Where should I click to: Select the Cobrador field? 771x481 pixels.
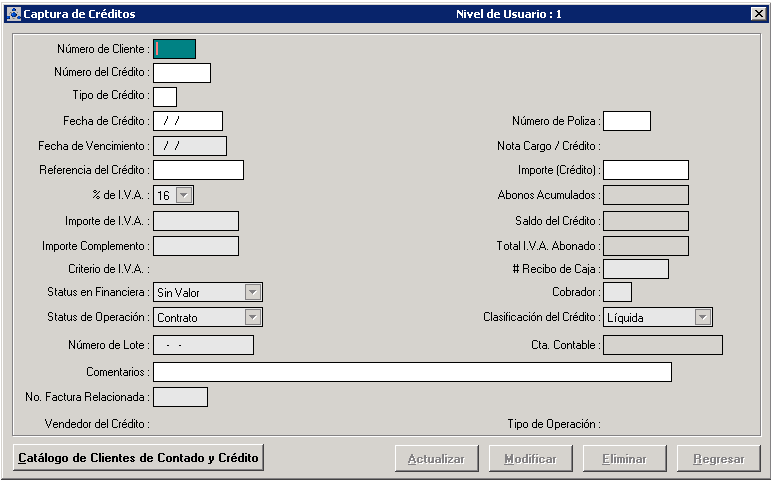point(617,292)
